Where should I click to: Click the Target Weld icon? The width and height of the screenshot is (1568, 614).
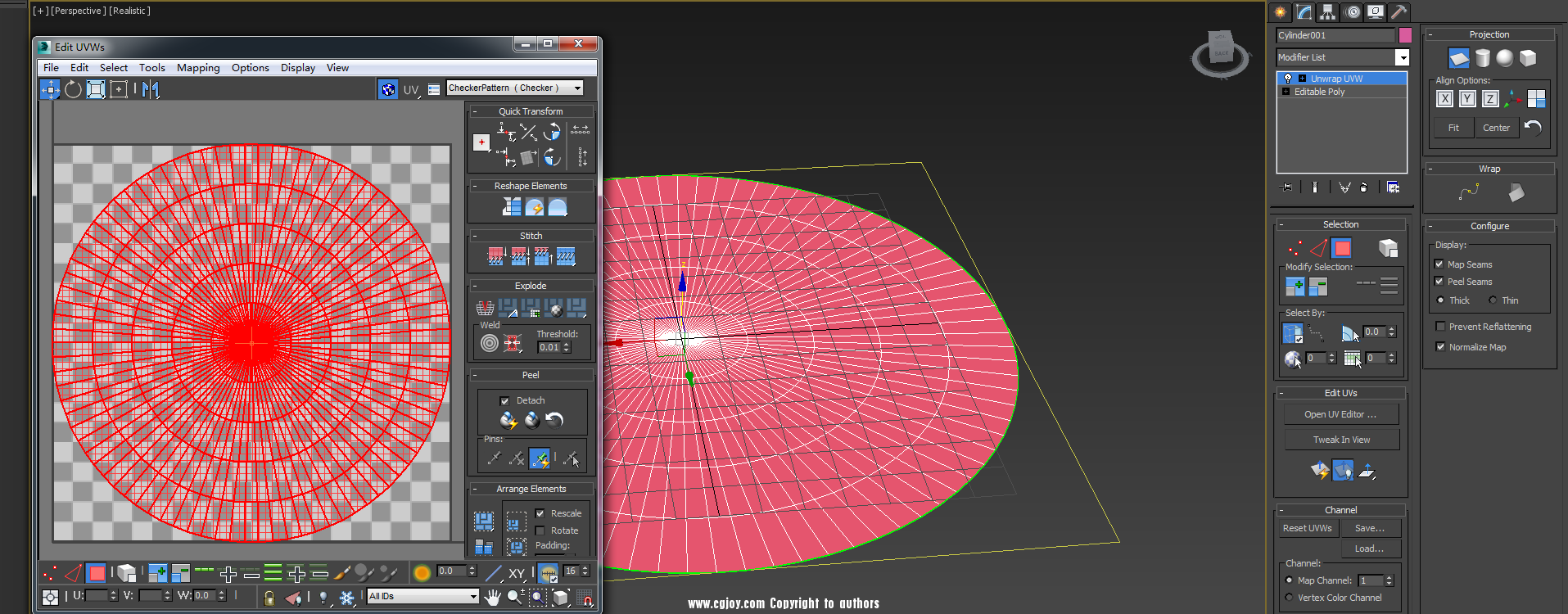point(490,344)
